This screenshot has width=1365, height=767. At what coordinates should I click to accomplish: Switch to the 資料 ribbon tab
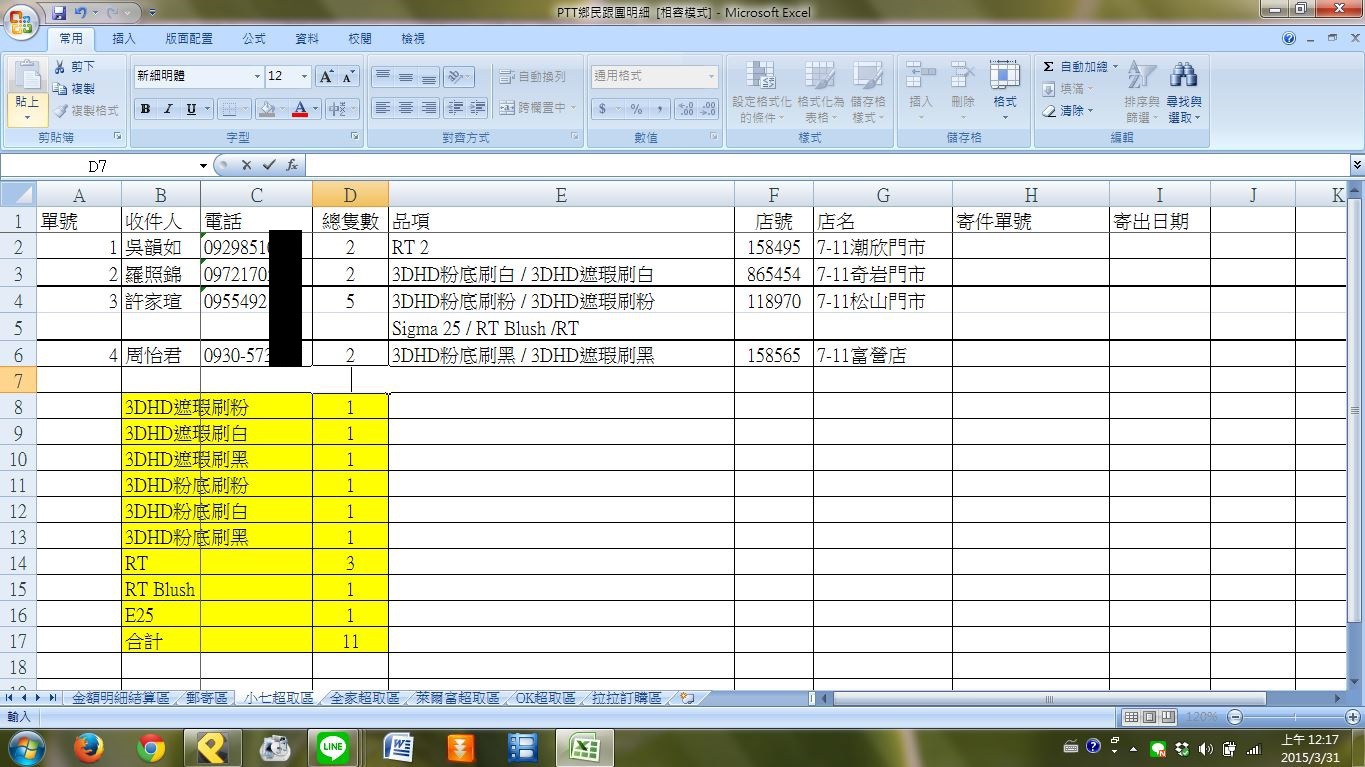click(x=307, y=39)
